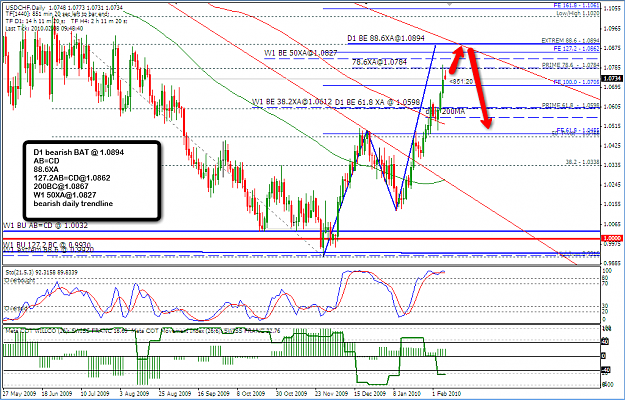Click the 'D1 BE 88.6XA@1.0894' level label

pyautogui.click(x=386, y=39)
